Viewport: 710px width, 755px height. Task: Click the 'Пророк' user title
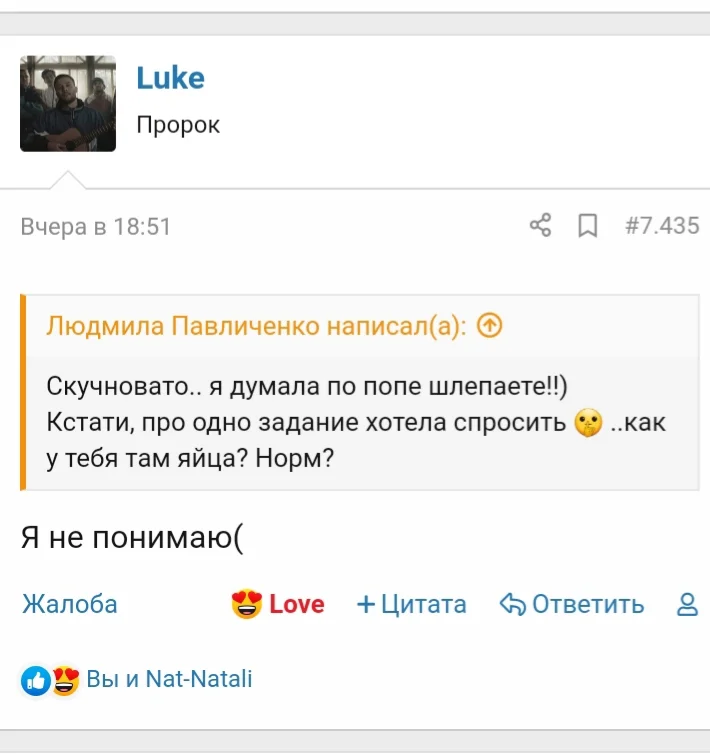click(178, 125)
